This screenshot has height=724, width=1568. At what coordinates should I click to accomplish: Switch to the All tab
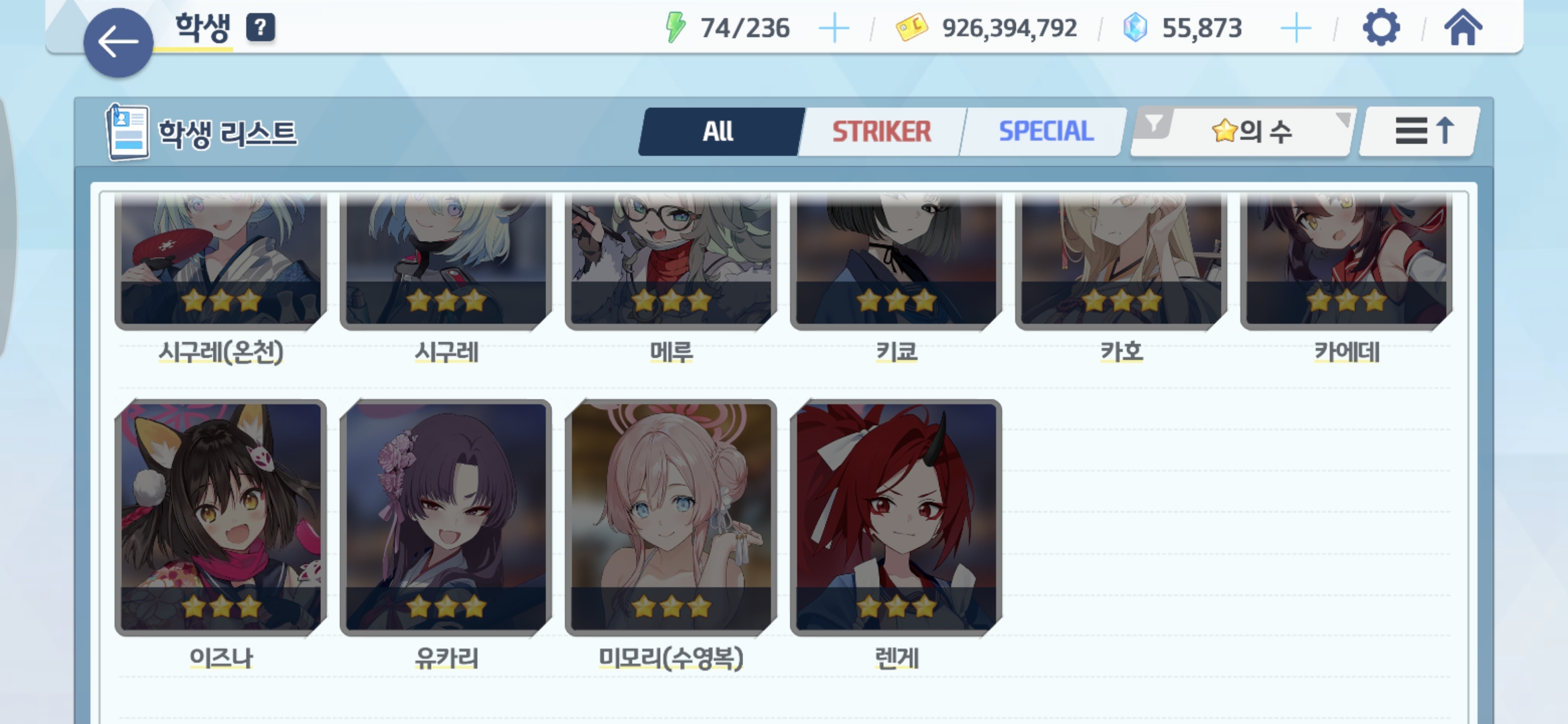pos(720,131)
